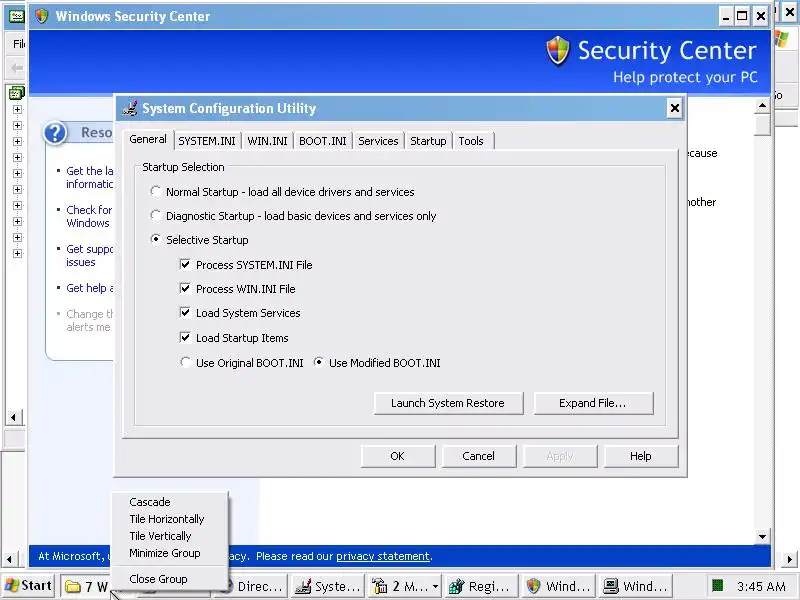Open the Get help link
Screen dimensions: 800x600
coord(89,288)
